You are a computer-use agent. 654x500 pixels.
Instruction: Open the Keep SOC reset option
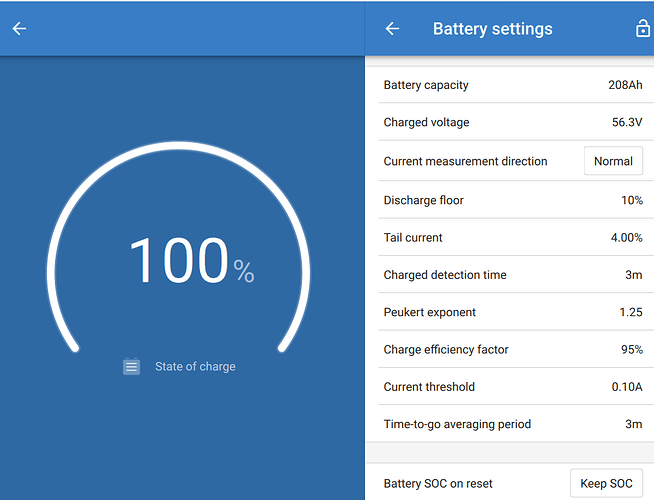[x=606, y=484]
